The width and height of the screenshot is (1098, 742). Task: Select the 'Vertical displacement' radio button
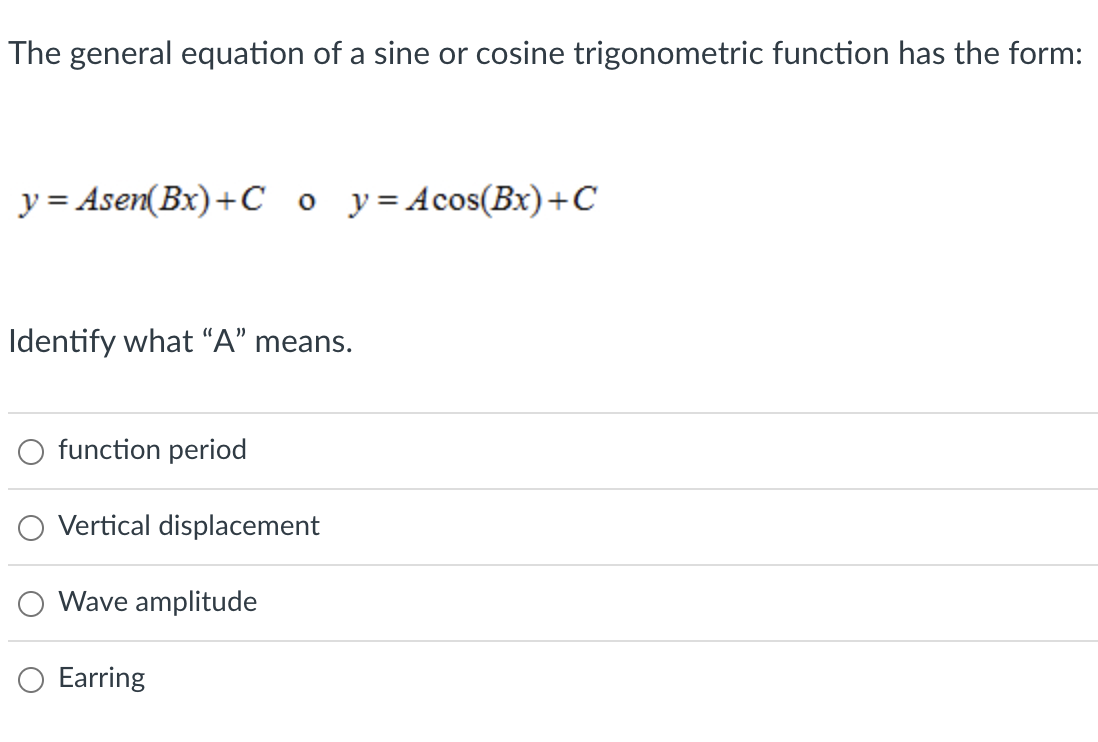(x=30, y=527)
